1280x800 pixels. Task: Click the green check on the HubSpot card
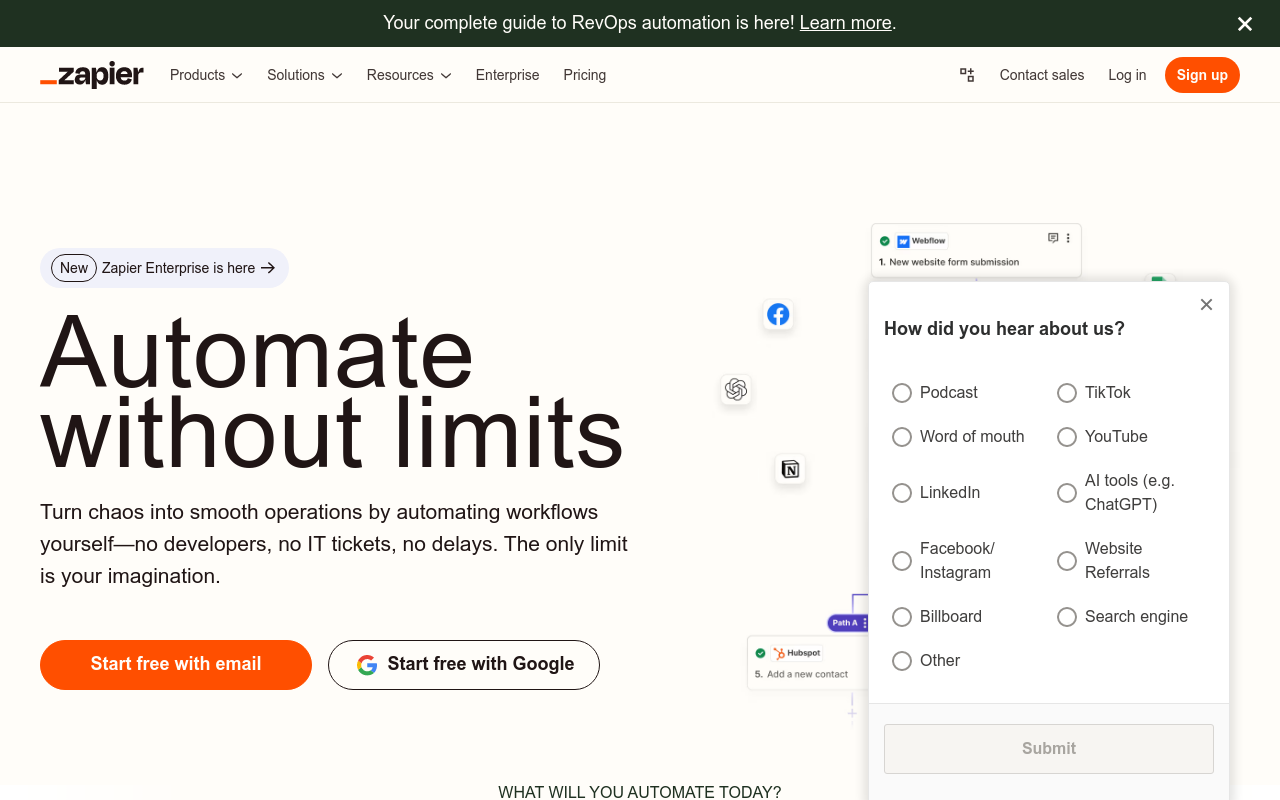pyautogui.click(x=760, y=653)
